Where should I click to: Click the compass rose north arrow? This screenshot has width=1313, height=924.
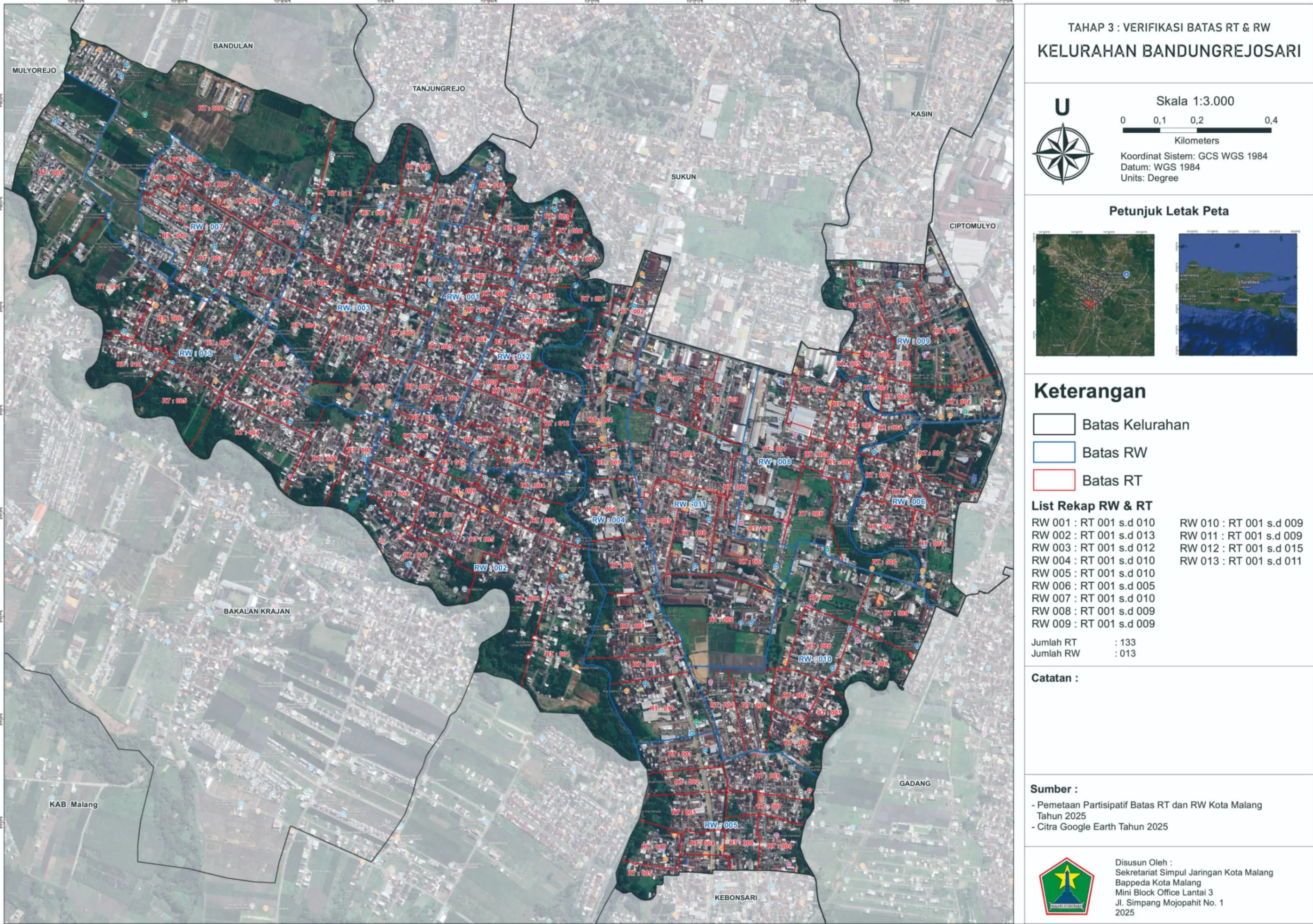1063,153
